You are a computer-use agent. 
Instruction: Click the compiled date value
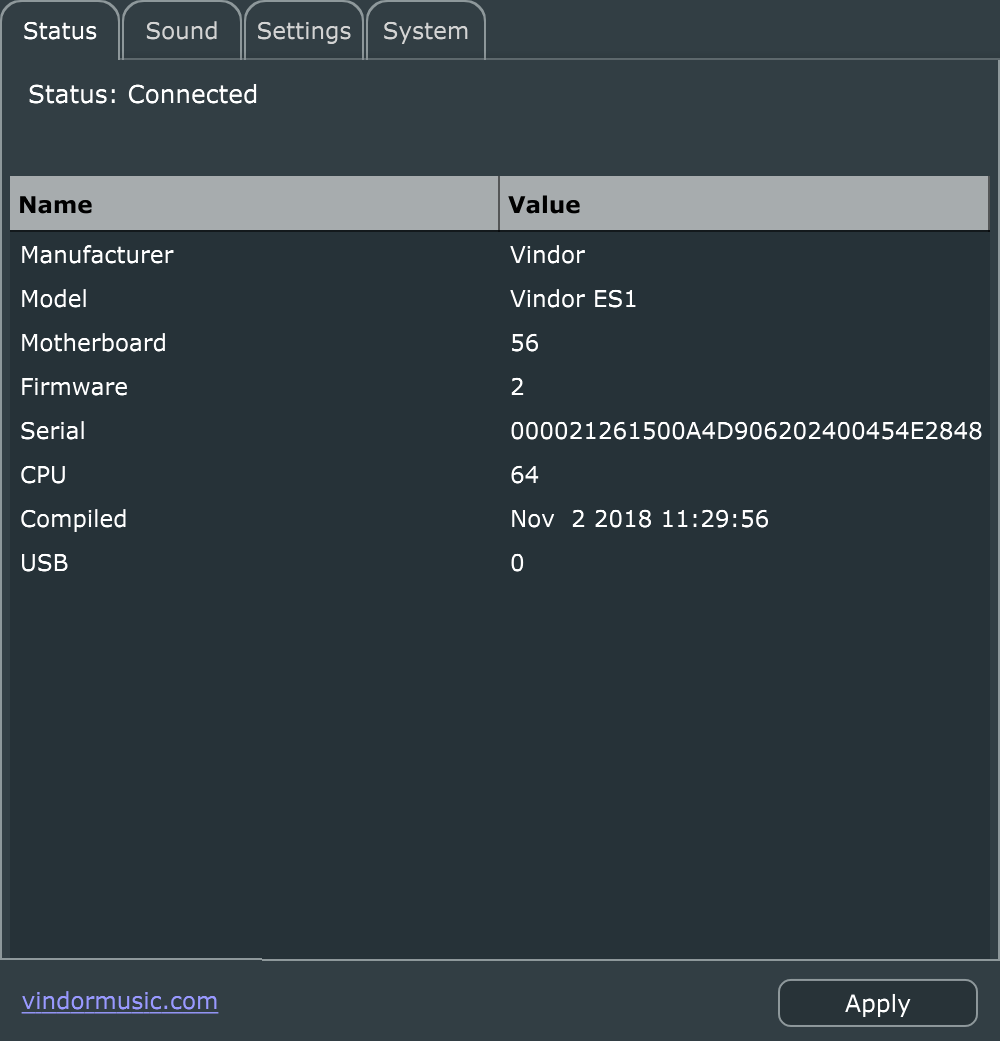pyautogui.click(x=639, y=519)
